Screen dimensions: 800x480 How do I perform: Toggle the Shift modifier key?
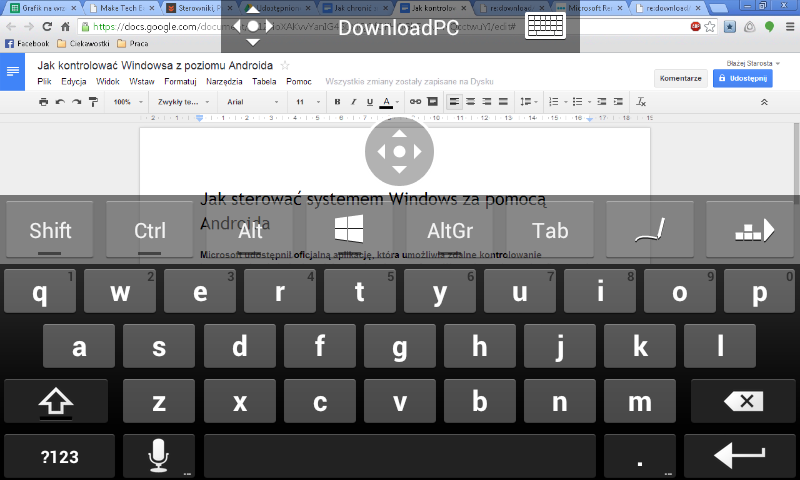pyautogui.click(x=49, y=230)
